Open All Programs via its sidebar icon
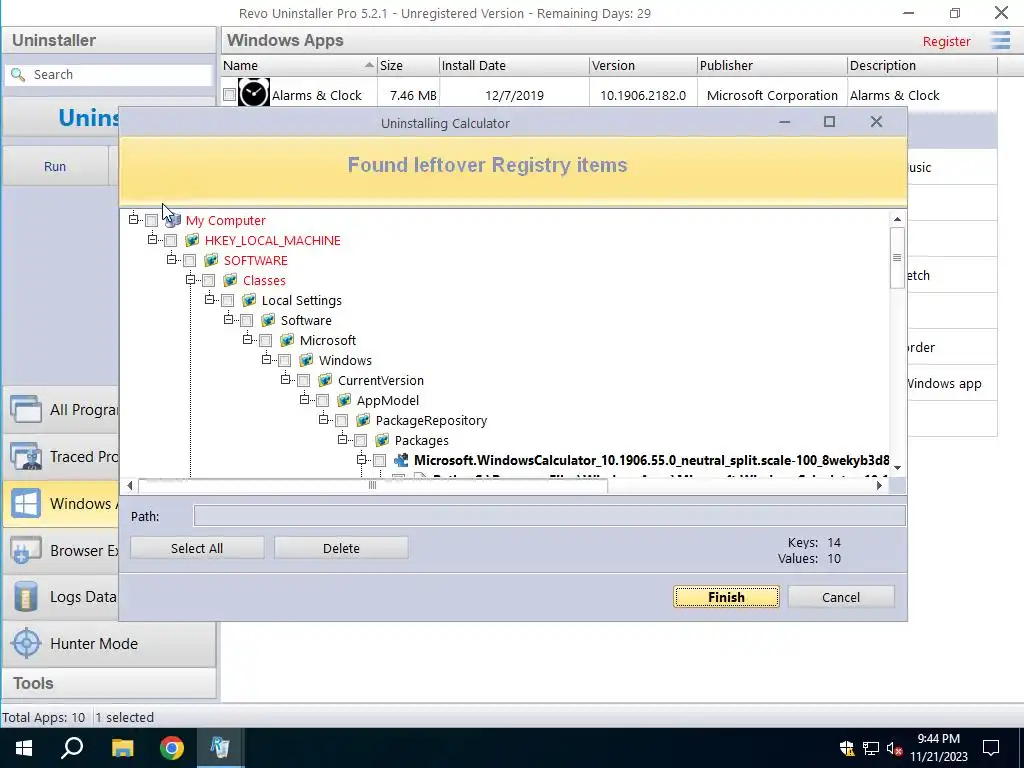The image size is (1024, 768). (25, 409)
